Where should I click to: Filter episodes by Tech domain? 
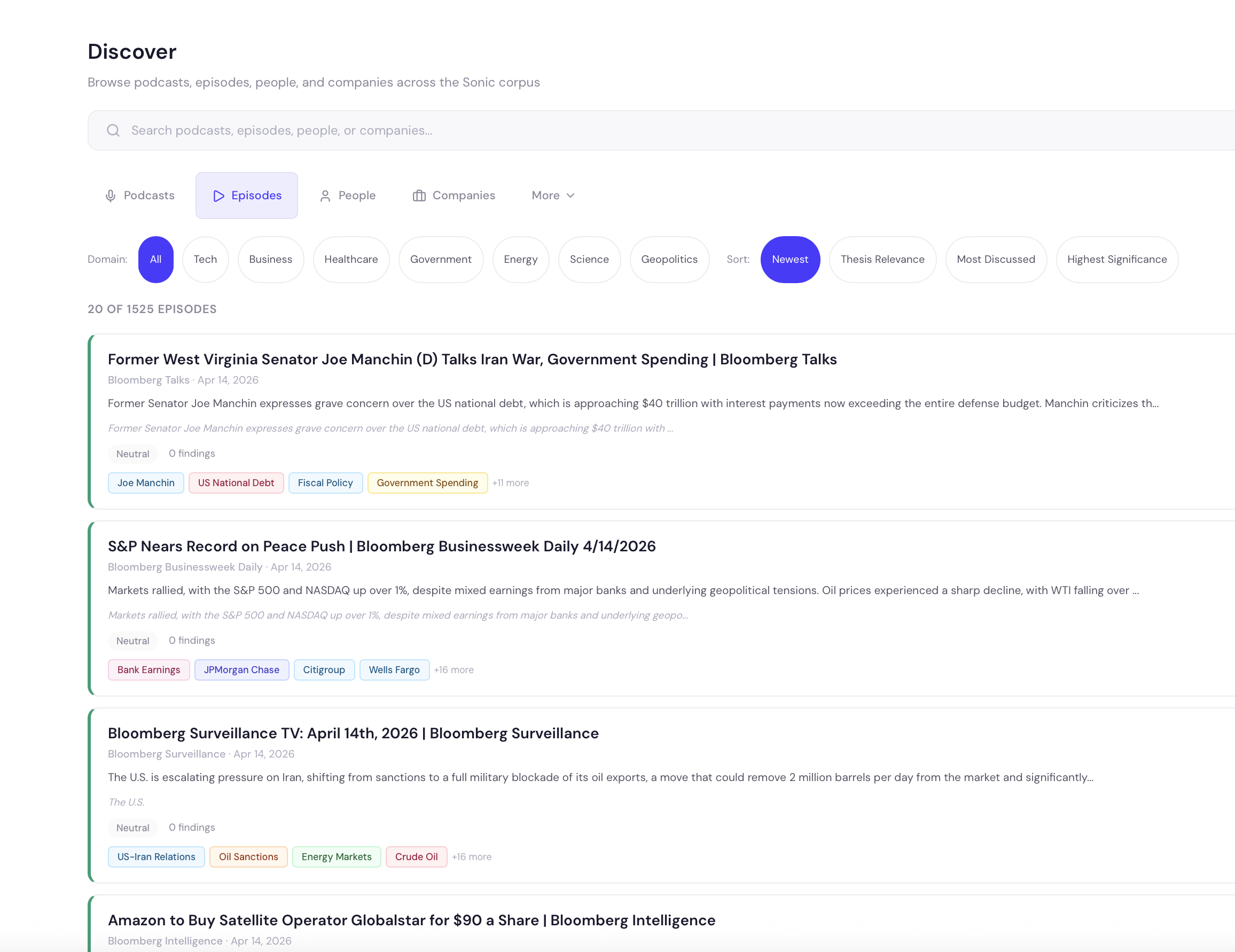click(x=205, y=260)
